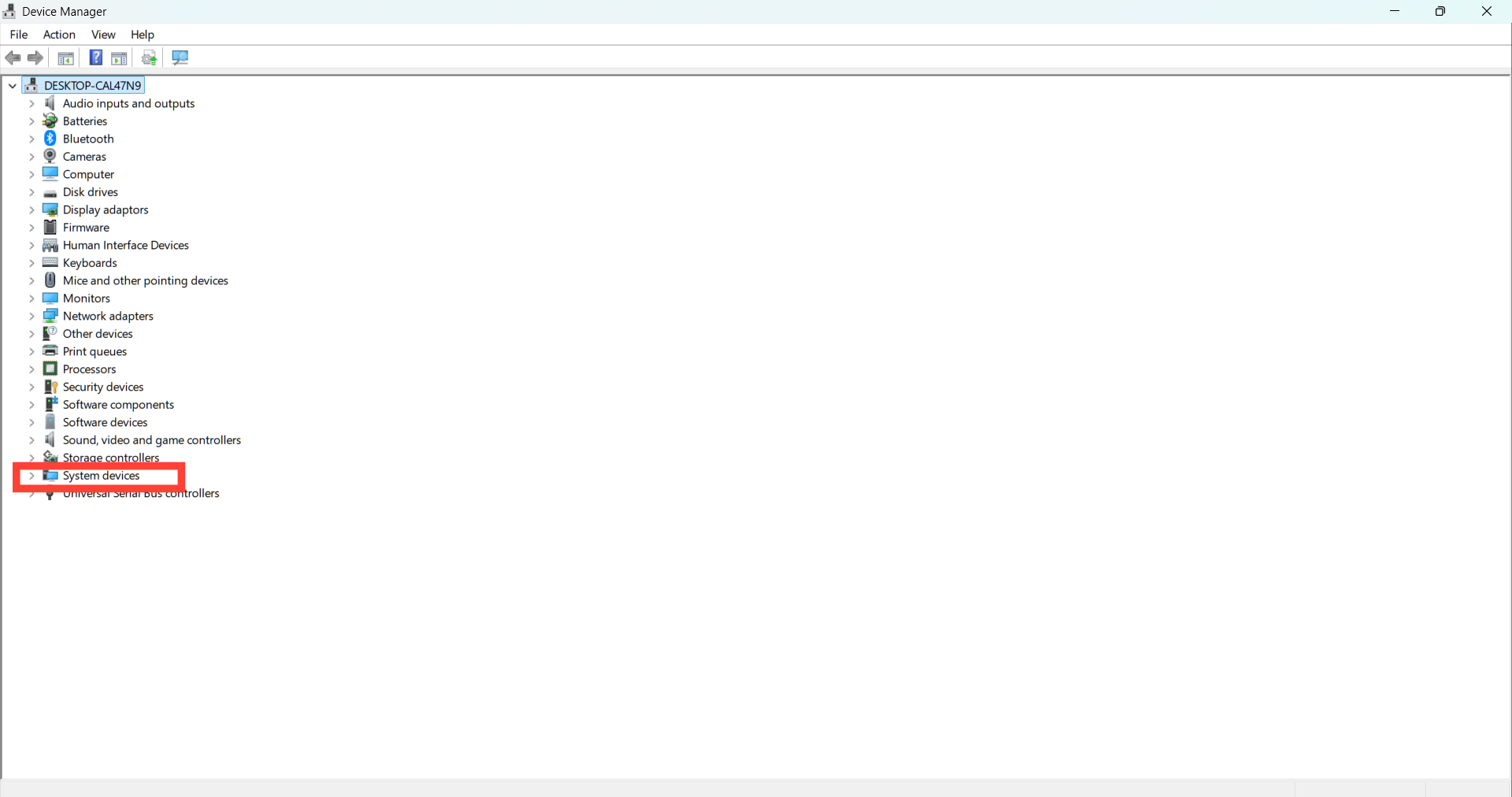Screen dimensions: 1512x797
Task: Expand Audio inputs and outputs chevron
Action: point(31,104)
